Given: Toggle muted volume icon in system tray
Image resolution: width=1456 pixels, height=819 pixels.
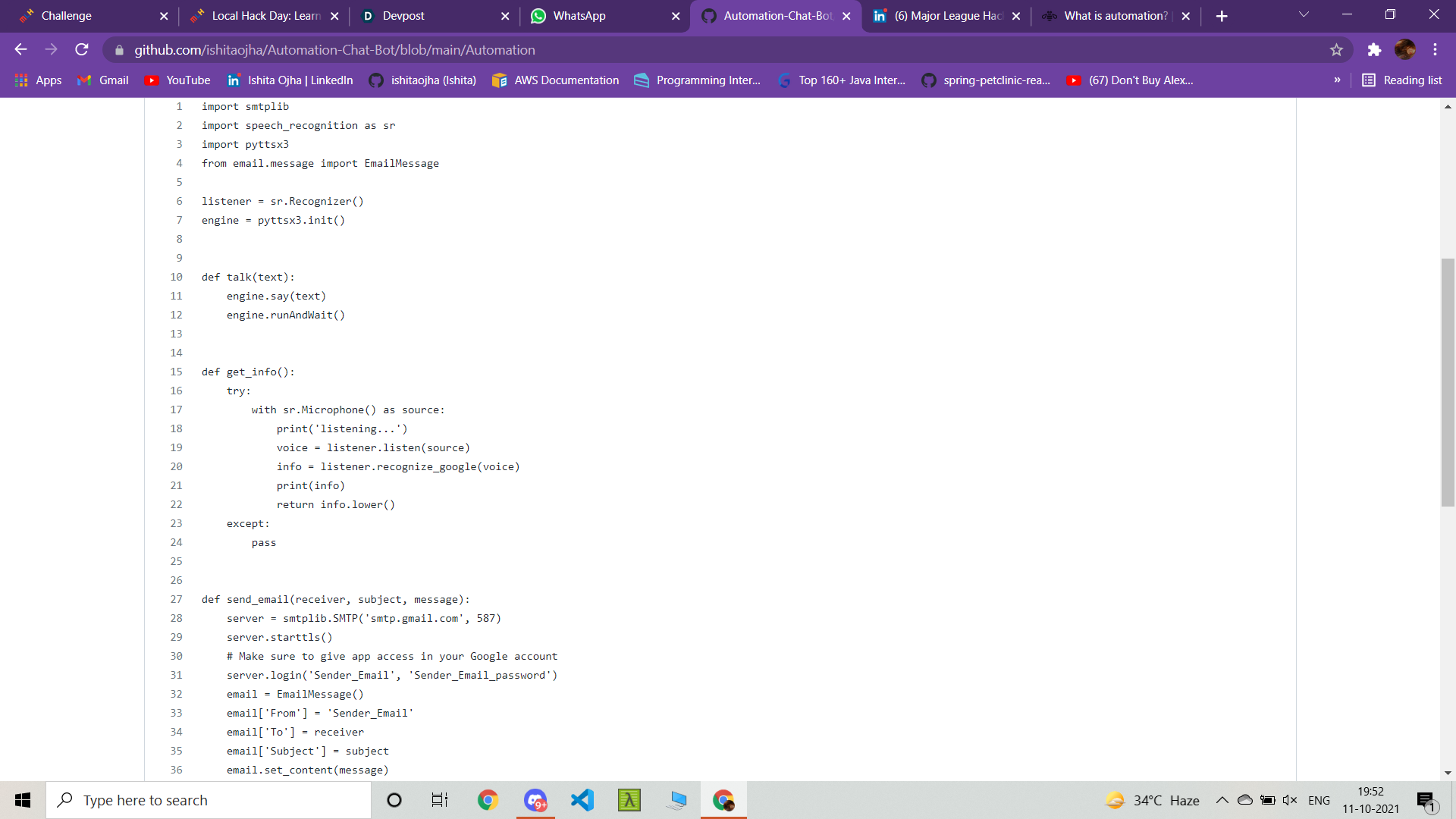Looking at the screenshot, I should [1289, 800].
